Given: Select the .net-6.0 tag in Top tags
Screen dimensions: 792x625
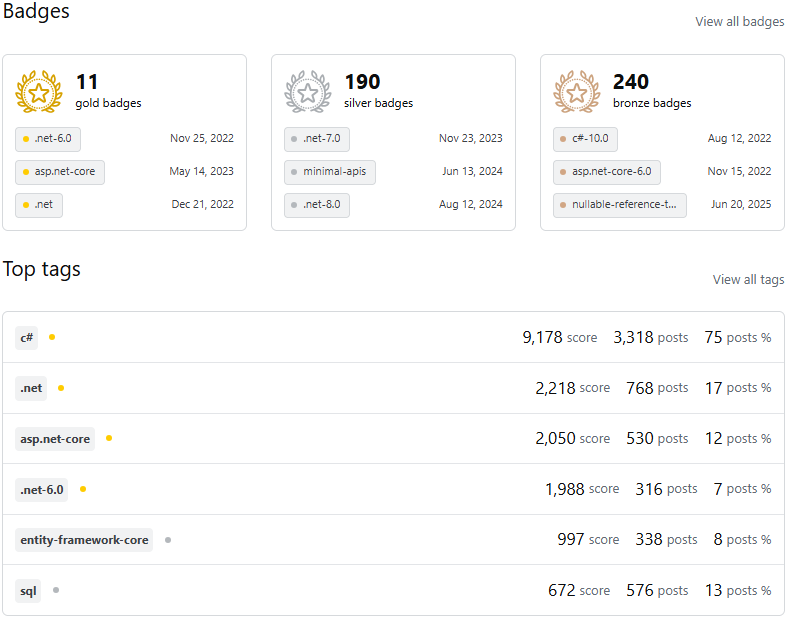Looking at the screenshot, I should point(41,490).
